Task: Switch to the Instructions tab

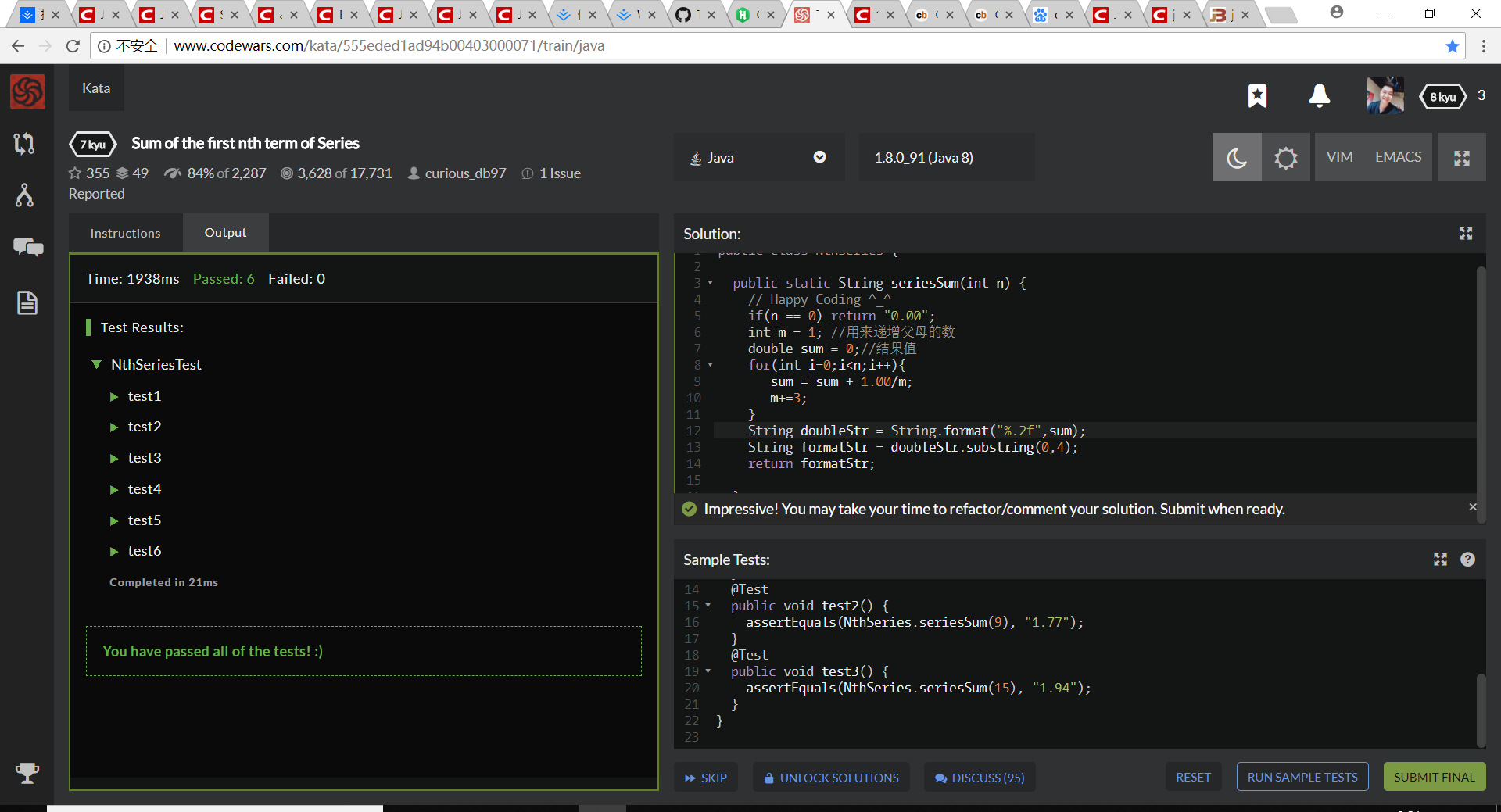Action: 125,233
